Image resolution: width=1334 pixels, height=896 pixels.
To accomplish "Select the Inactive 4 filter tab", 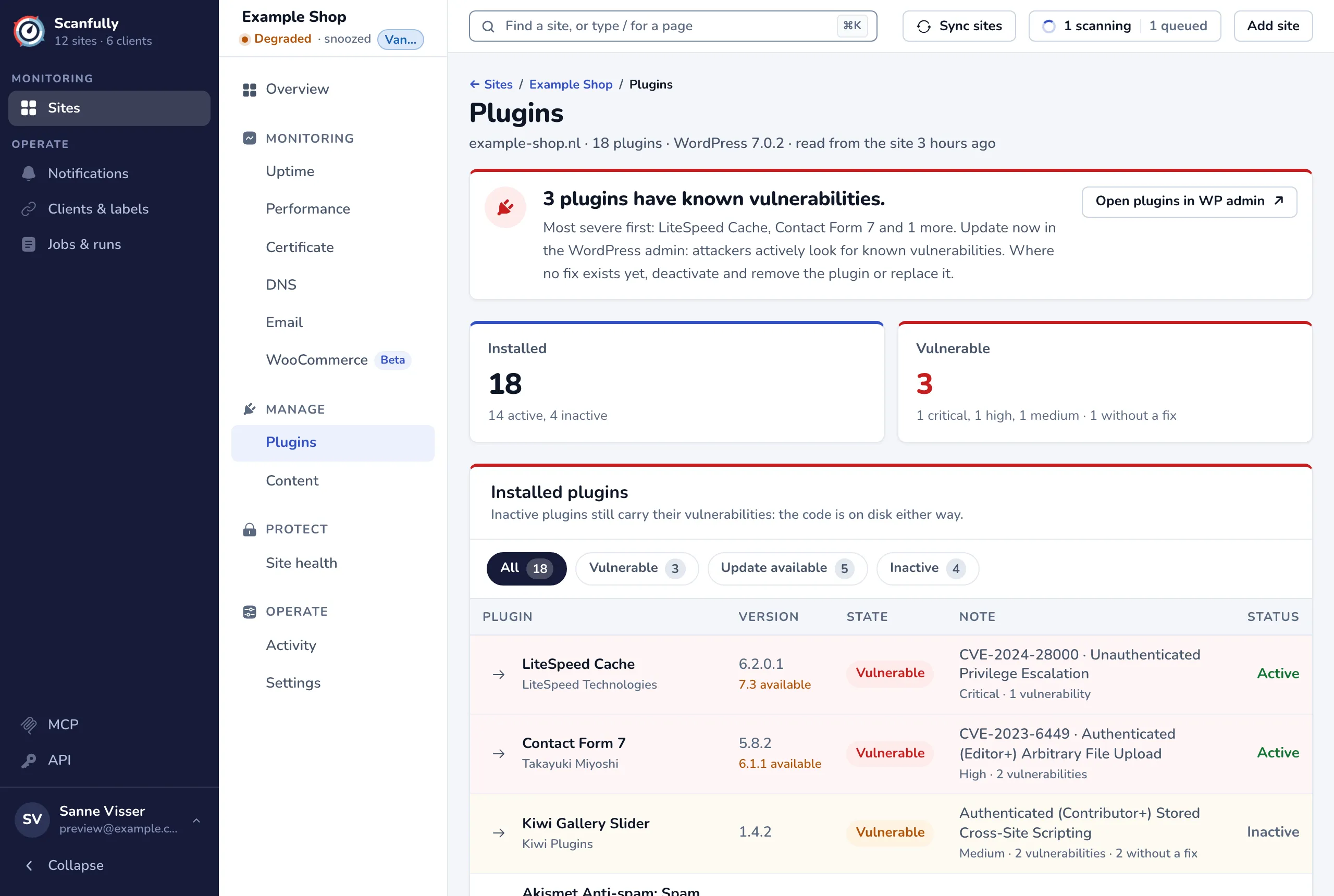I will (927, 568).
